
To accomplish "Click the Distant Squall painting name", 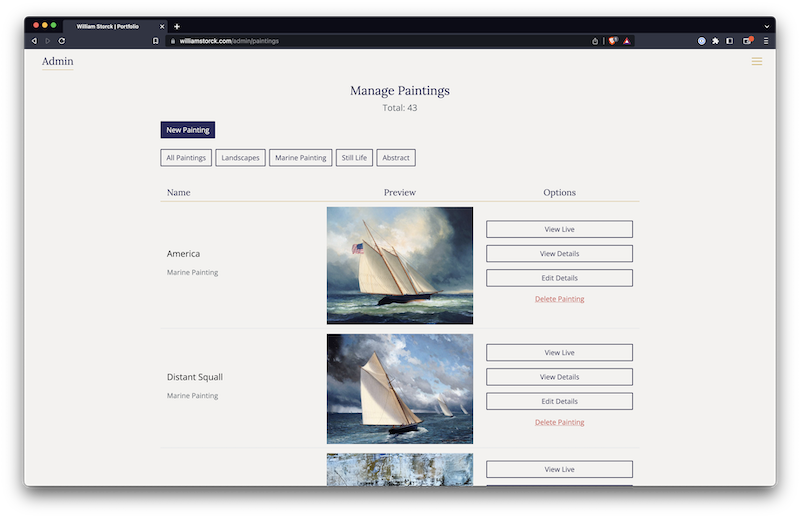I will pos(194,377).
